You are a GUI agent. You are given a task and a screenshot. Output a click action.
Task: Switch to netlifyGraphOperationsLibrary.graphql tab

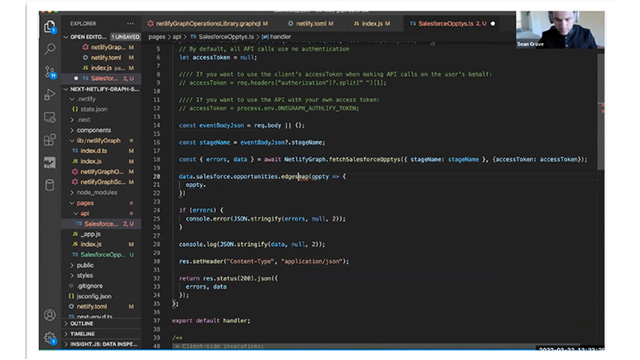208,24
